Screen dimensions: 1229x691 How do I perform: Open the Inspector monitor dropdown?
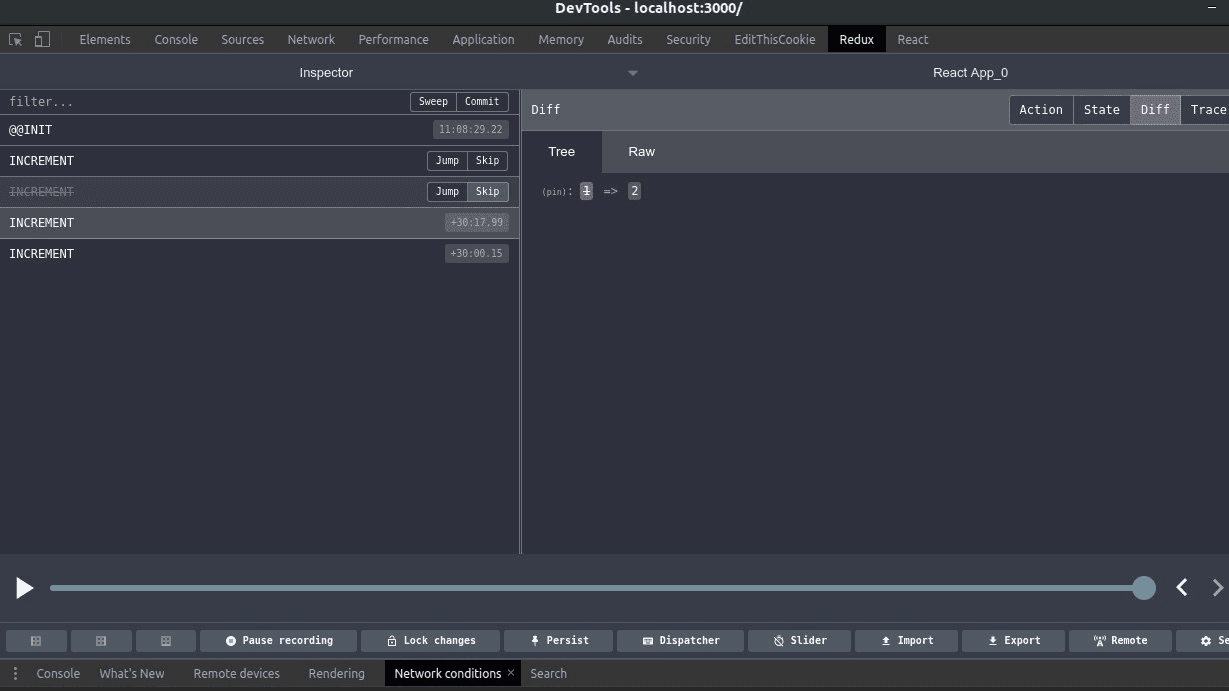coord(632,72)
